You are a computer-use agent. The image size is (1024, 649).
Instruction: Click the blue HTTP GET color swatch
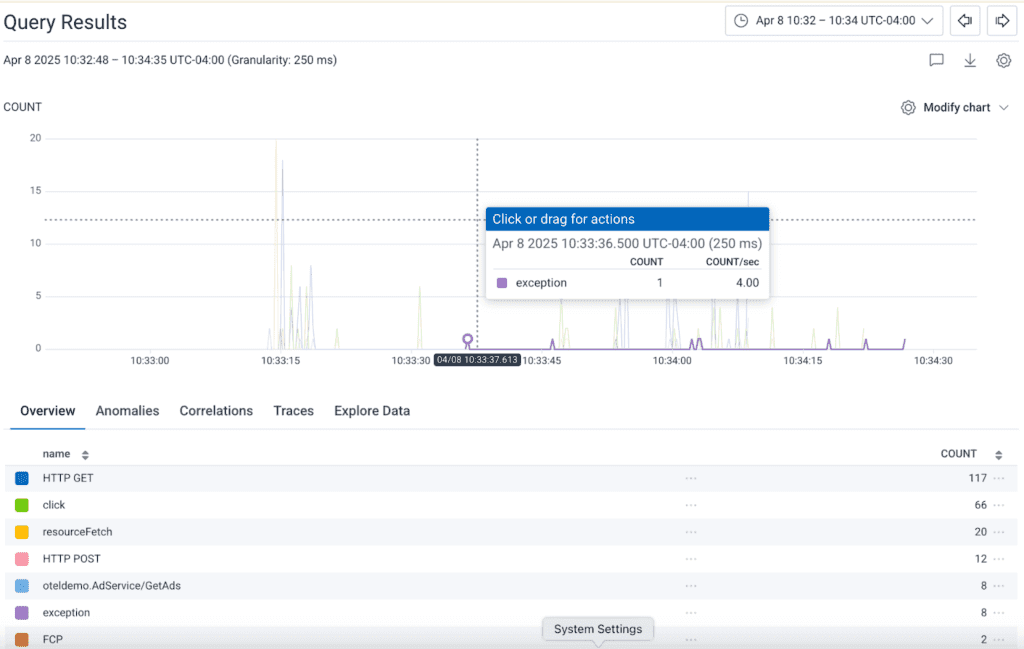[x=22, y=478]
